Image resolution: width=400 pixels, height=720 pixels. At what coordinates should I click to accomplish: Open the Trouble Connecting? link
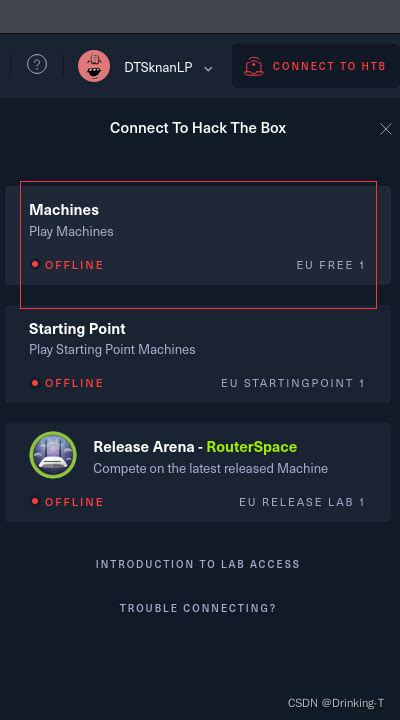(x=198, y=608)
